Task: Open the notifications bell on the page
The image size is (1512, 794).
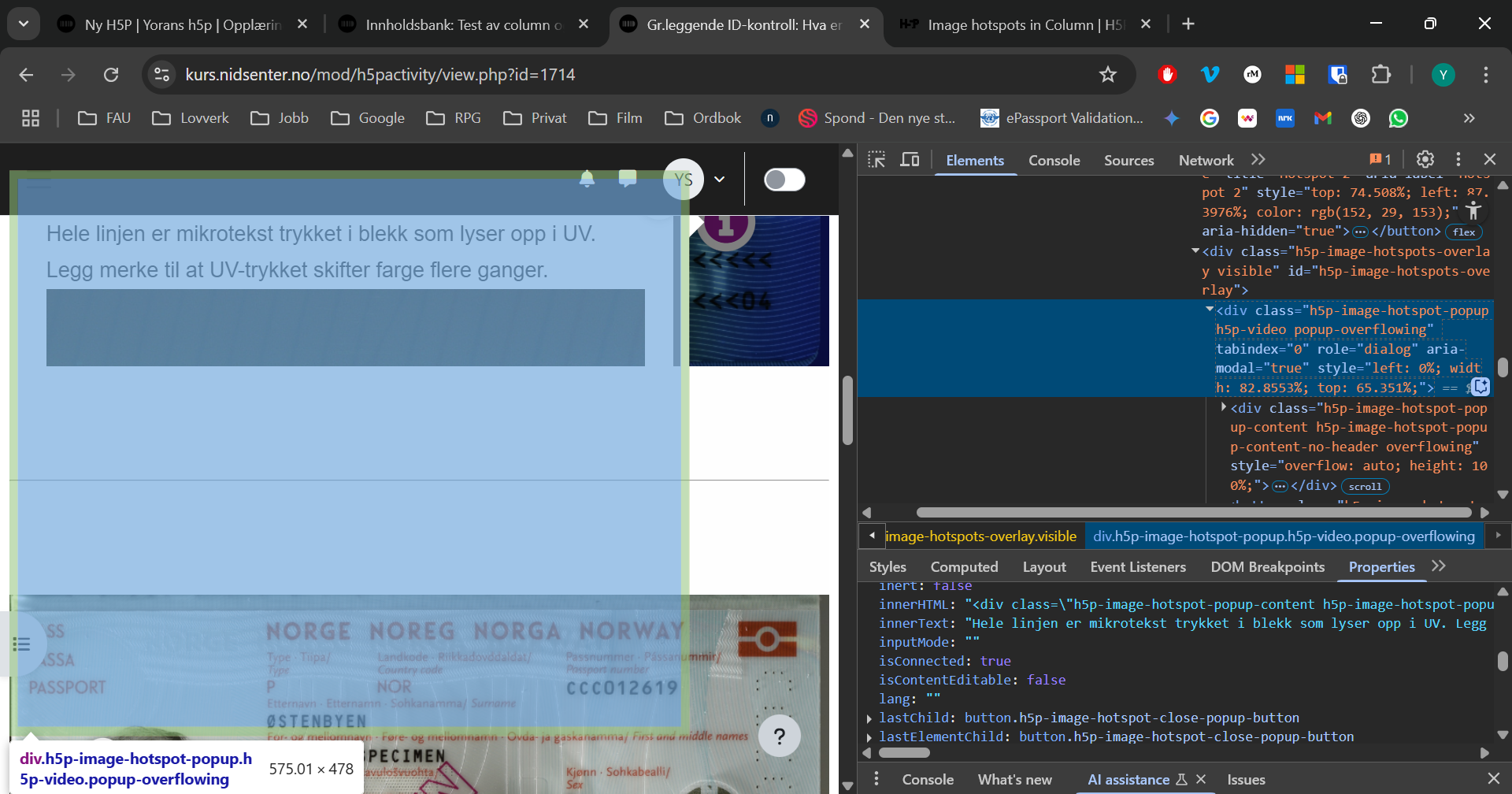Action: (587, 179)
